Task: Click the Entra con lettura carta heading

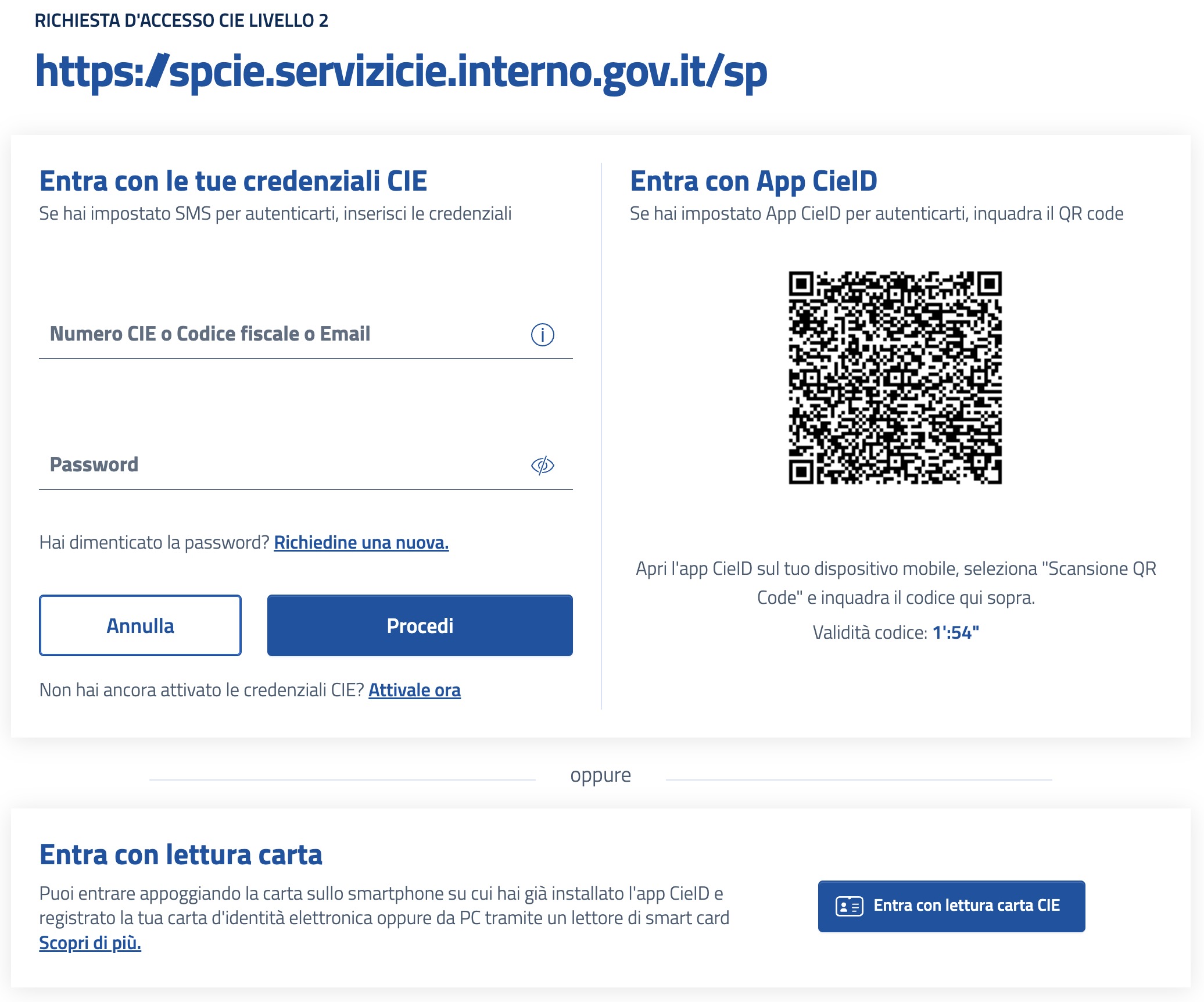Action: [181, 854]
